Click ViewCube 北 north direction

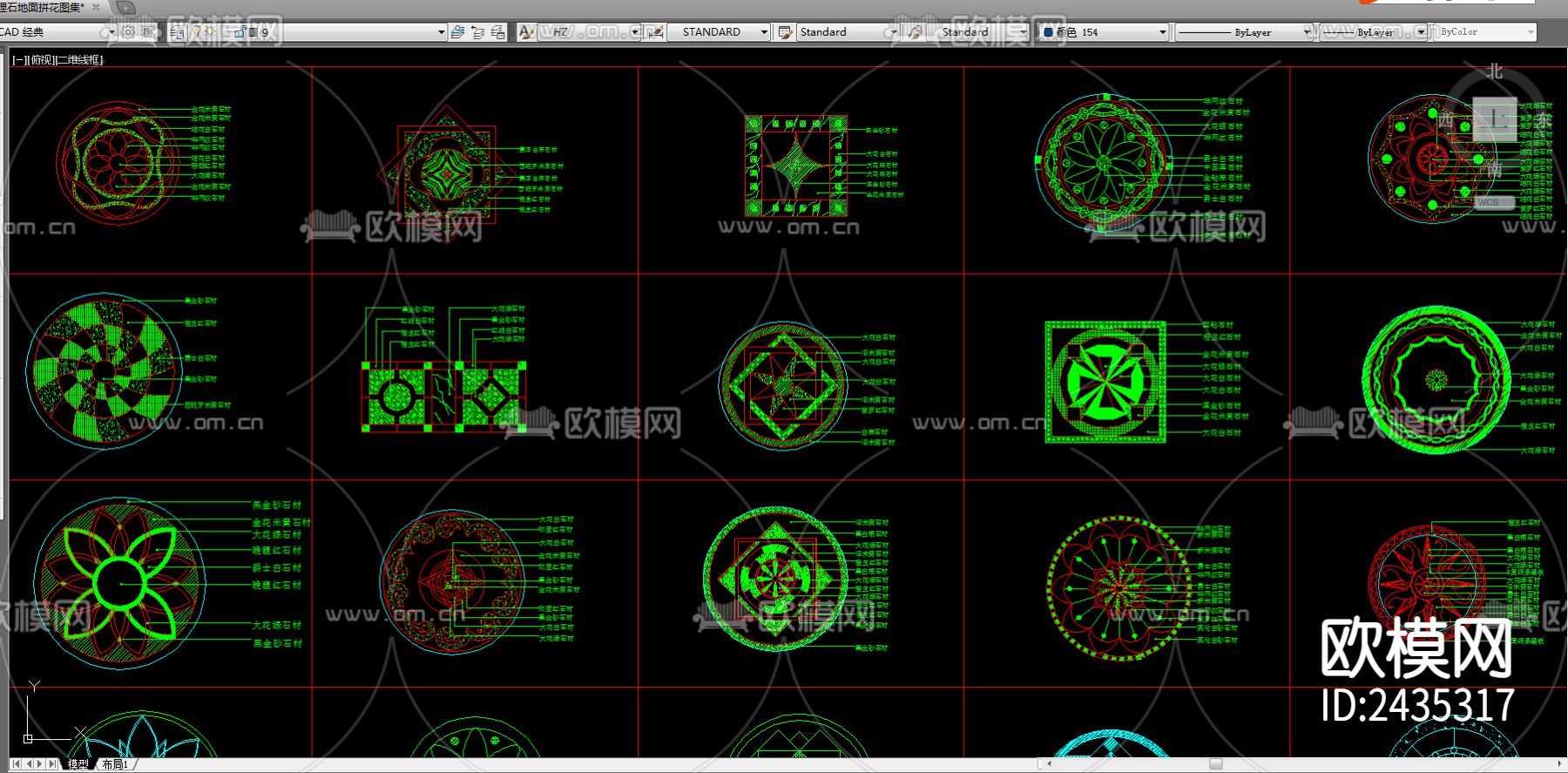[x=1495, y=71]
